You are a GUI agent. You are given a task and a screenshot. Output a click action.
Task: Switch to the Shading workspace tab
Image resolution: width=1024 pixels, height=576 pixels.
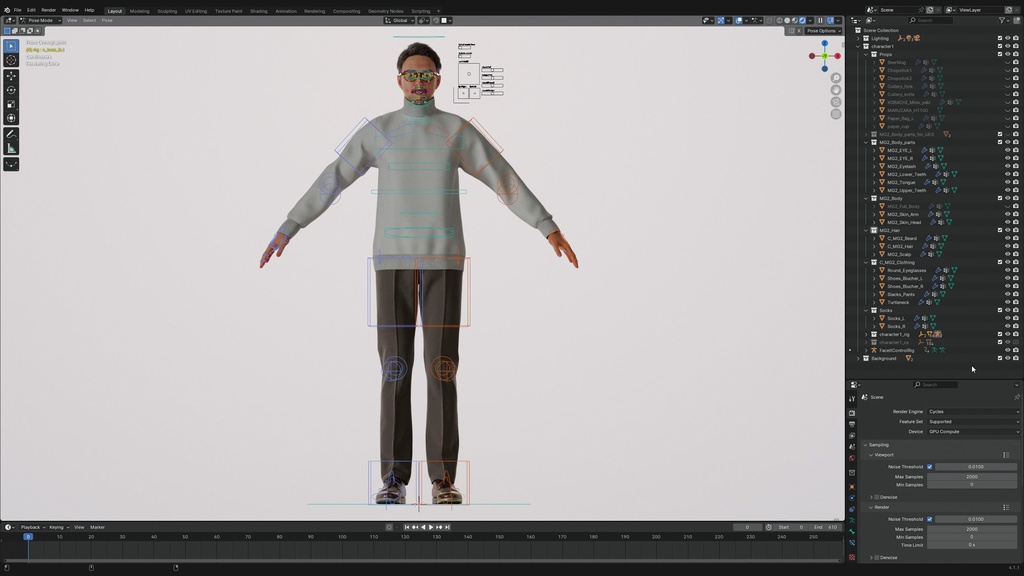258,10
